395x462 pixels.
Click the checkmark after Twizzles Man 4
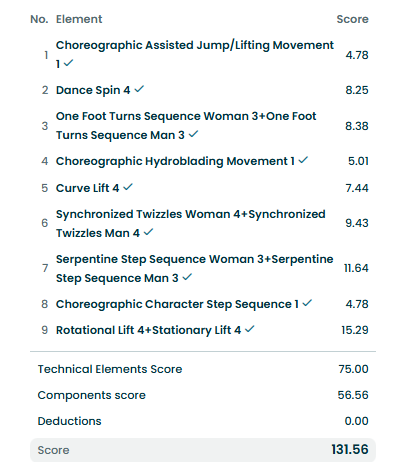pos(148,232)
